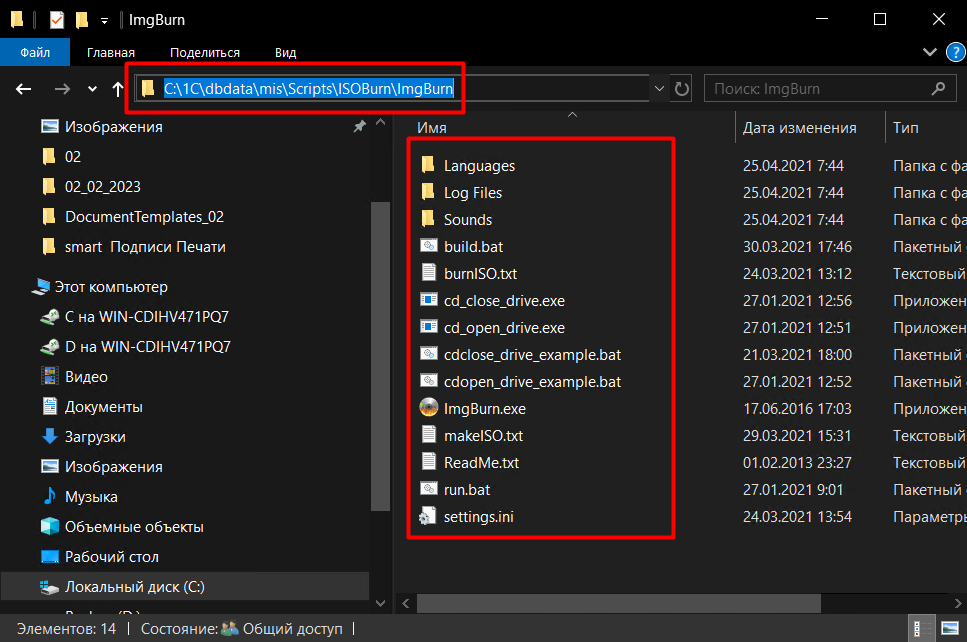Sort by the Дата изменения column header
The image size is (967, 642).
pos(799,128)
